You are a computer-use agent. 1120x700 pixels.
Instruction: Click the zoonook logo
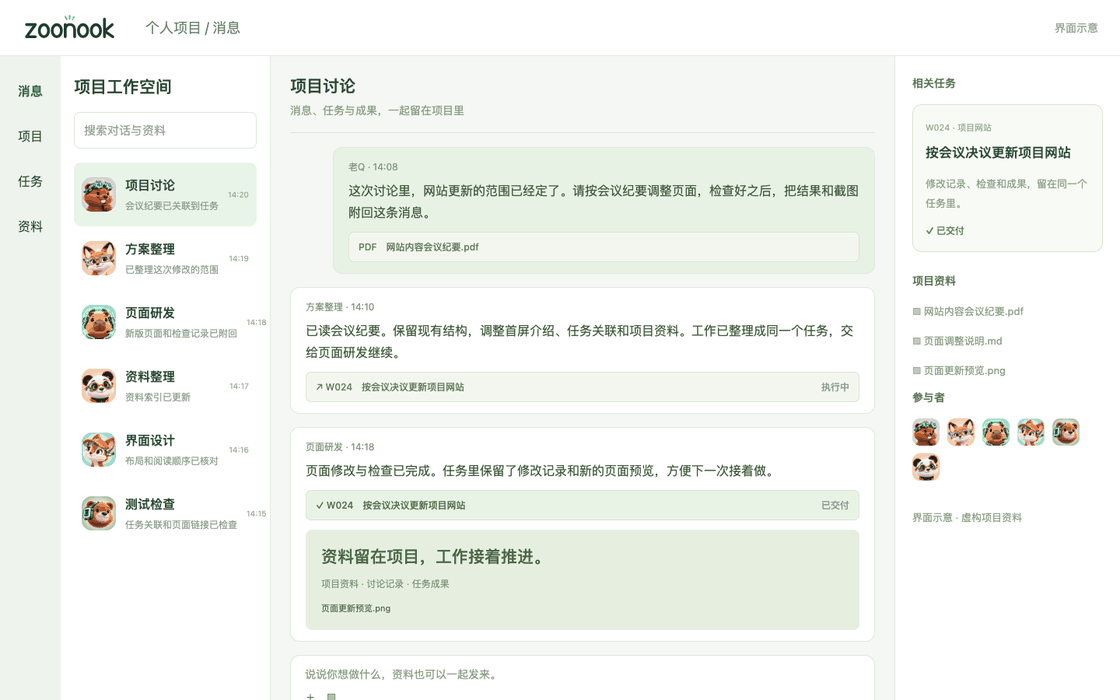point(69,27)
